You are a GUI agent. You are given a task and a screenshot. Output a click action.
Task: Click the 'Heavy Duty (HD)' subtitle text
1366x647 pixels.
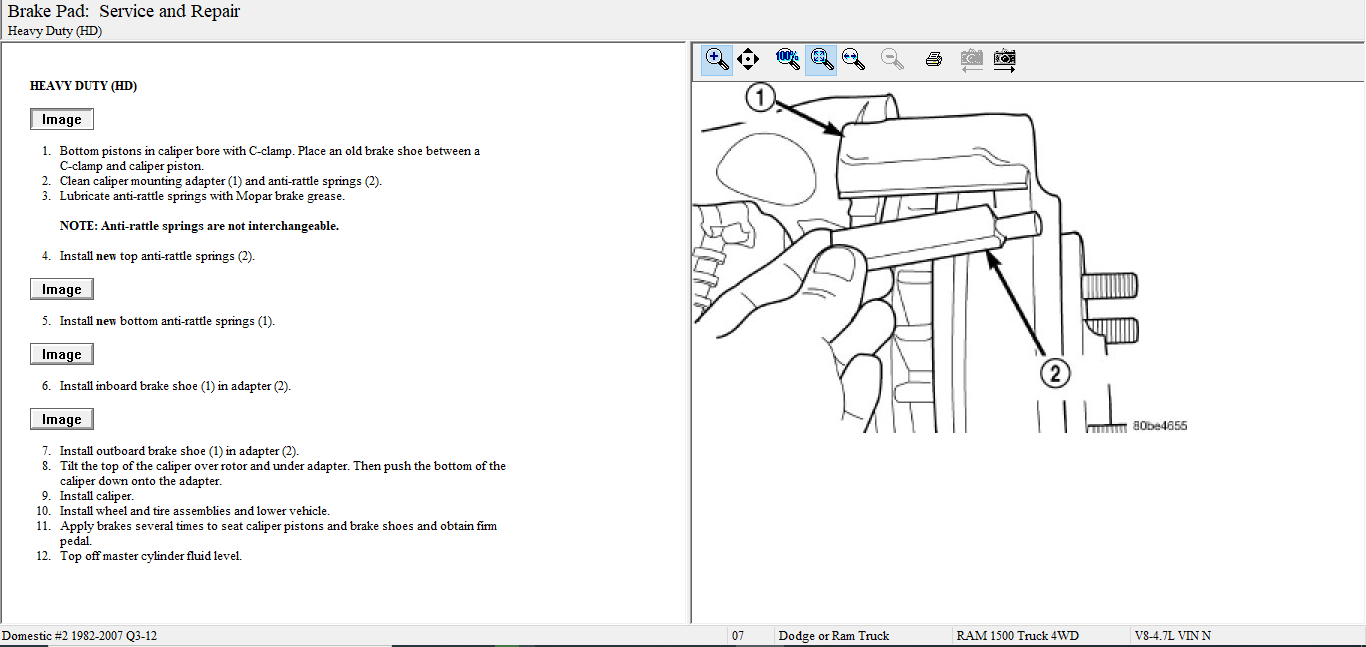coord(55,31)
